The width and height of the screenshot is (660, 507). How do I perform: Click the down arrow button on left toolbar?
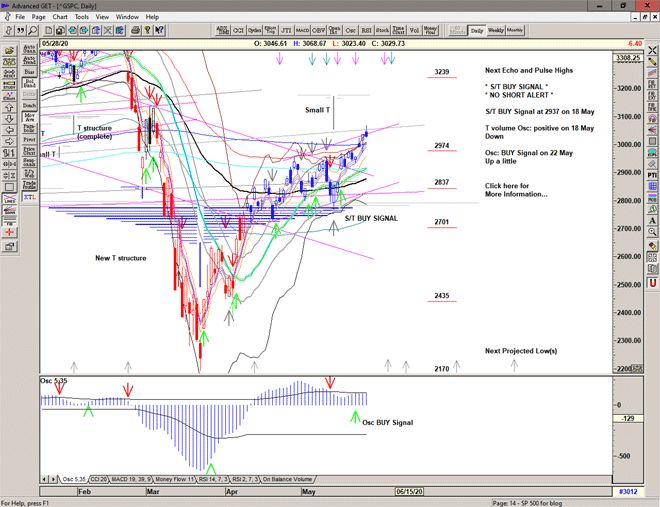pos(9,119)
